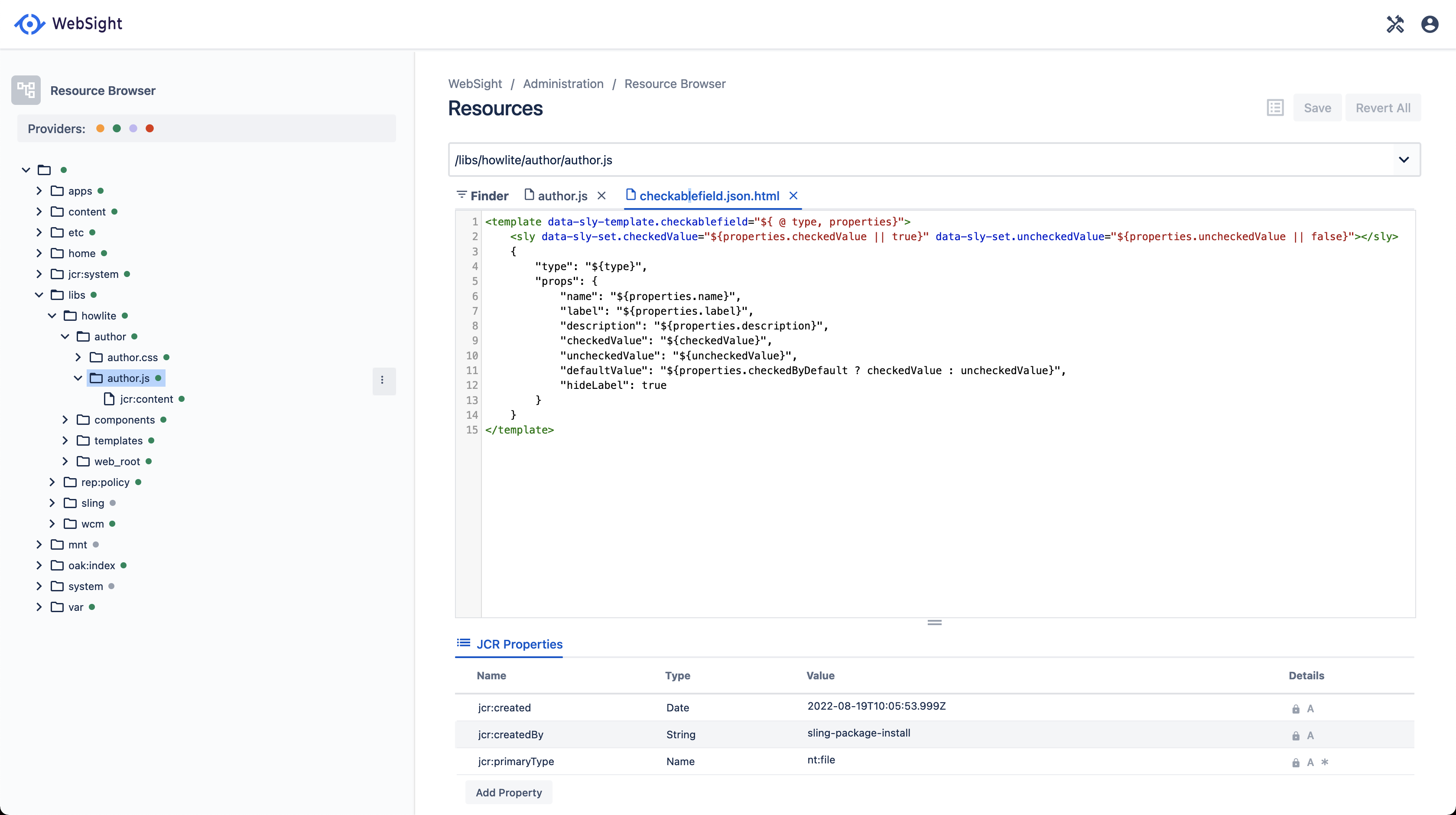Collapse the author.js node
Screen dimensions: 1456x815
click(78, 378)
